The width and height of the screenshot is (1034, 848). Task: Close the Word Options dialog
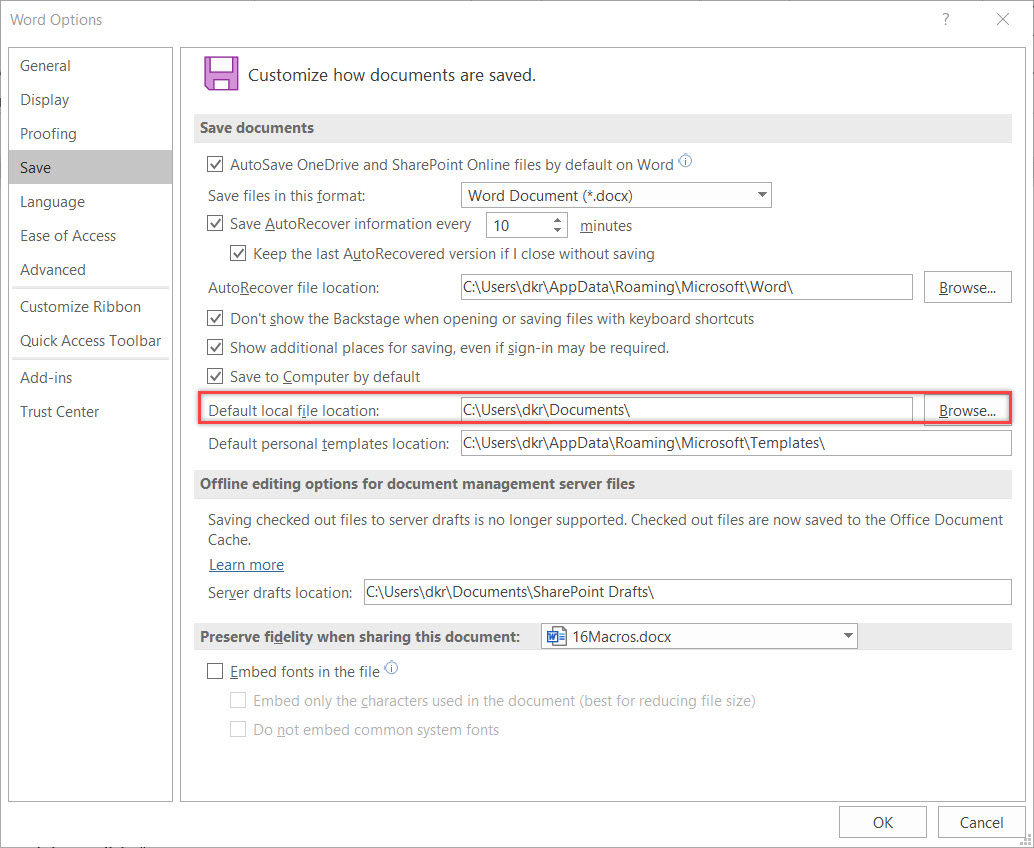(1003, 20)
